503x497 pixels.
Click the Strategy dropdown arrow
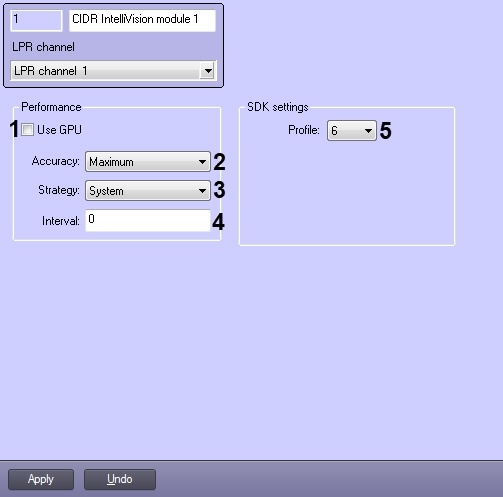pyautogui.click(x=202, y=191)
